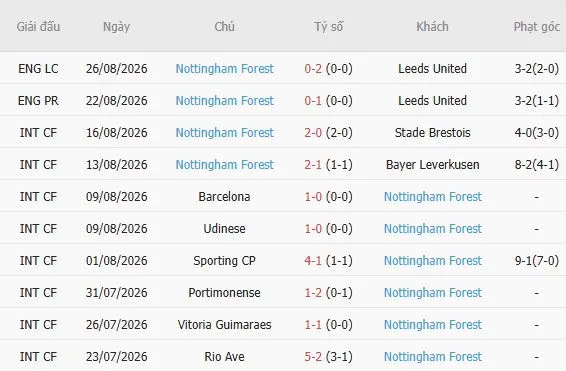Open Nottingham Forest link in 22/08/2026 row
The image size is (566, 371).
click(224, 101)
